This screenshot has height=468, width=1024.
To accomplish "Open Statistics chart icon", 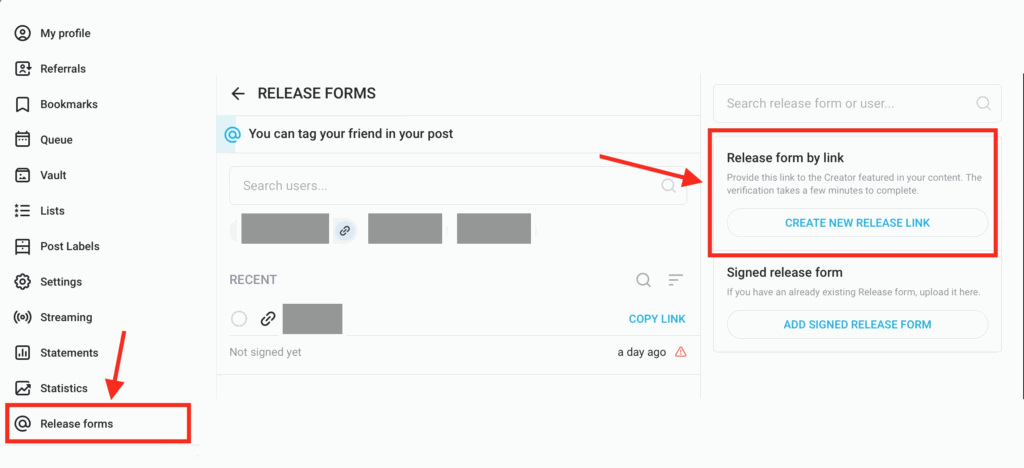I will click(23, 388).
